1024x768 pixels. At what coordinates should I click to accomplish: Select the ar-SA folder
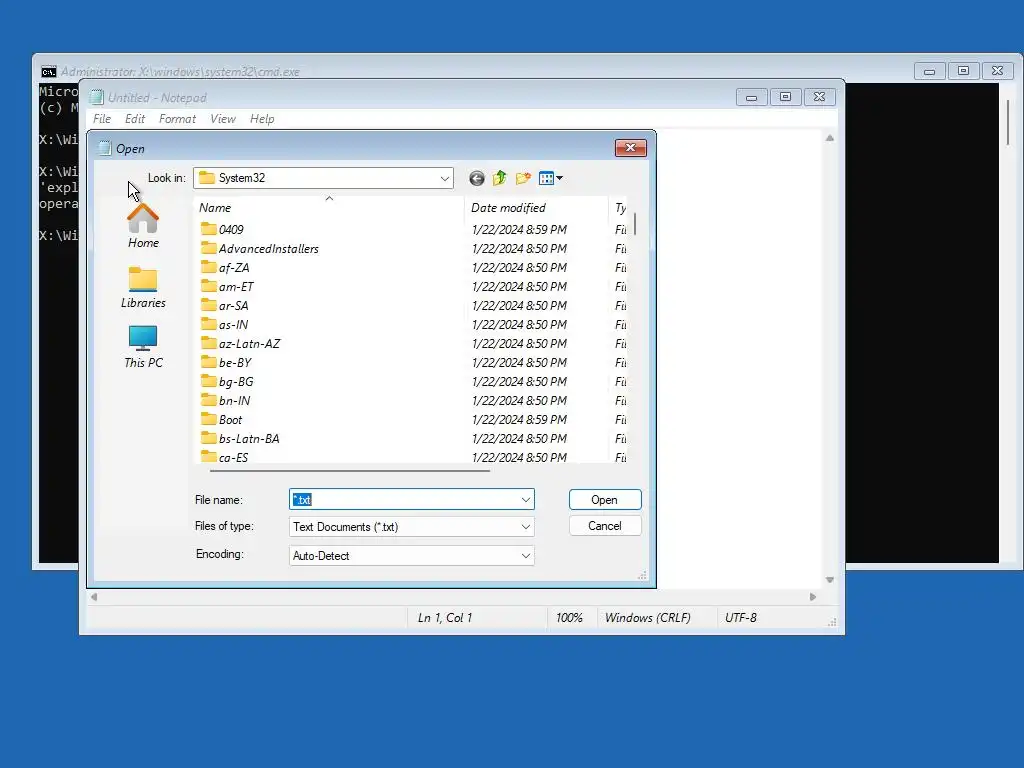[x=224, y=305]
